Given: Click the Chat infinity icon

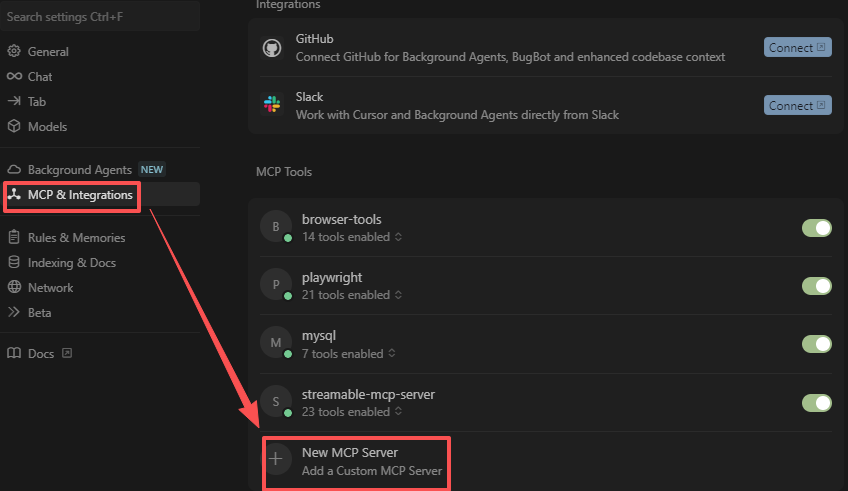Looking at the screenshot, I should (x=14, y=76).
